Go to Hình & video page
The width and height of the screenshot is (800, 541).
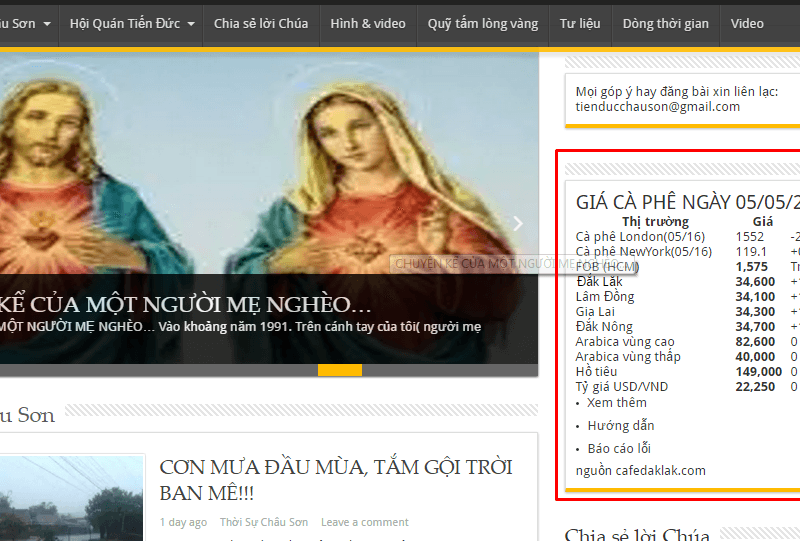pos(368,24)
